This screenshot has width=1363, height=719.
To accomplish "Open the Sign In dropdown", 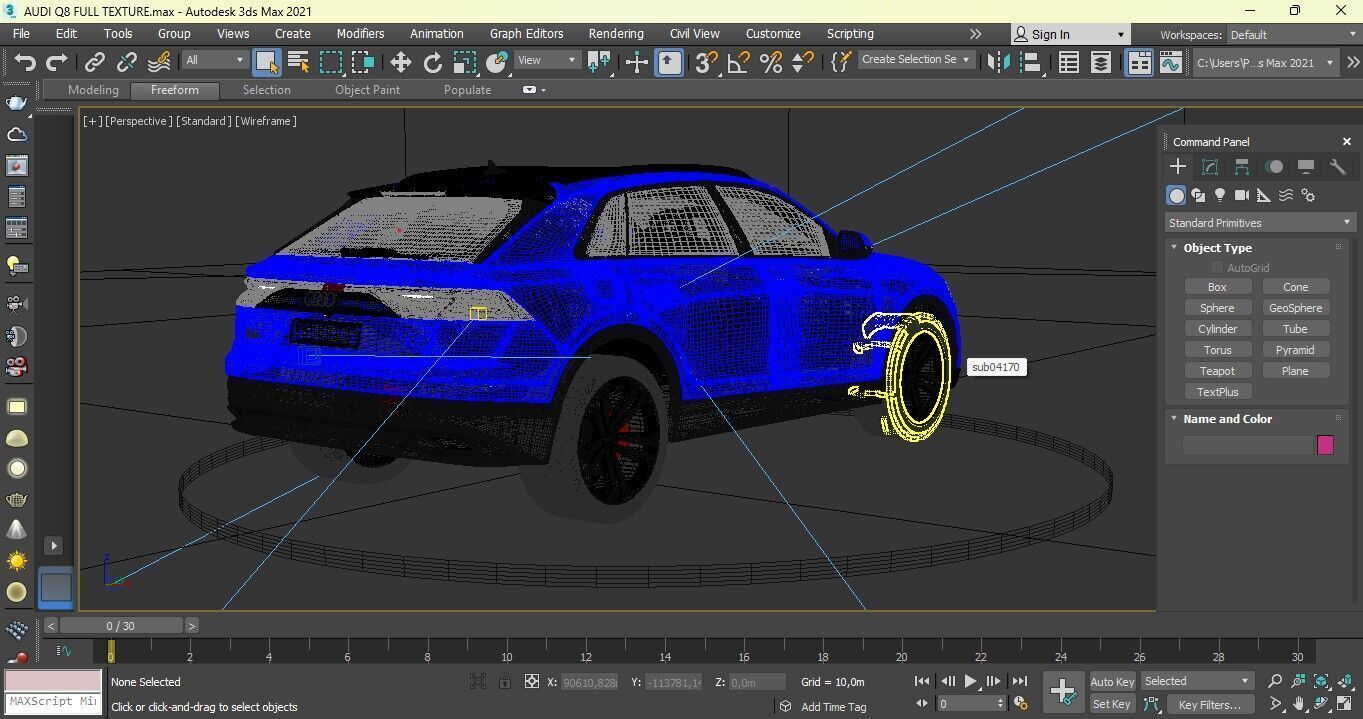I will [x=1068, y=34].
